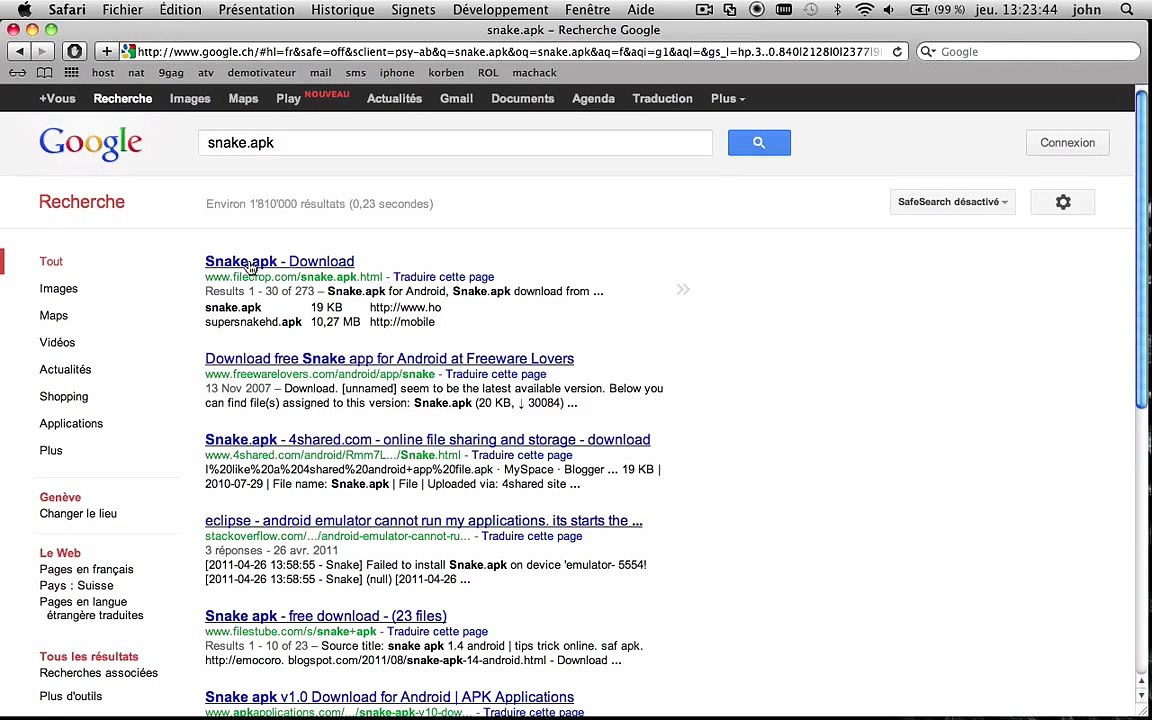
Task: Open the settings gear on the results page
Action: tap(1062, 202)
